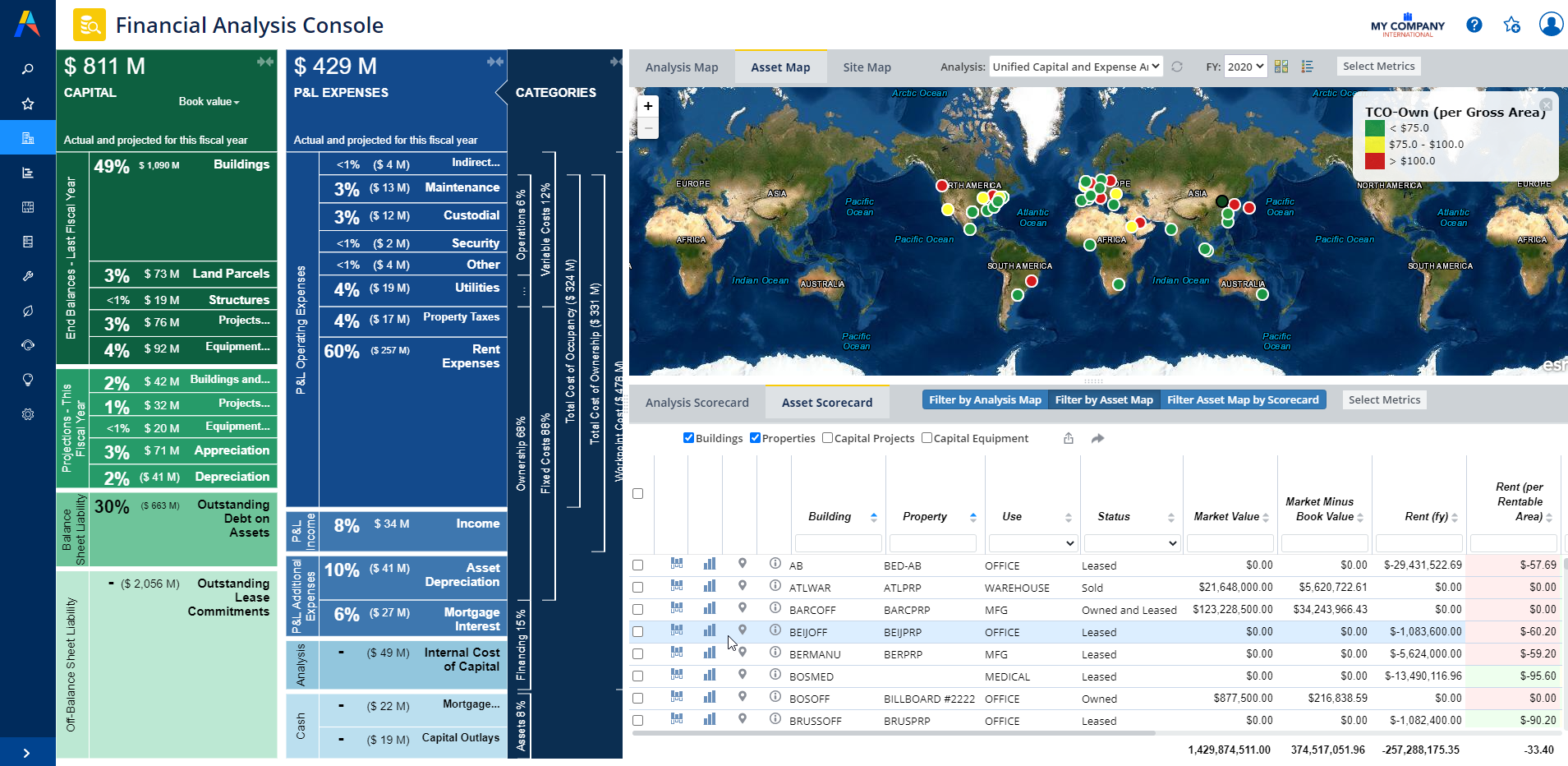Click the map pin icon for ATLWAR row
Screen dimensions: 1568x766
coord(743,586)
